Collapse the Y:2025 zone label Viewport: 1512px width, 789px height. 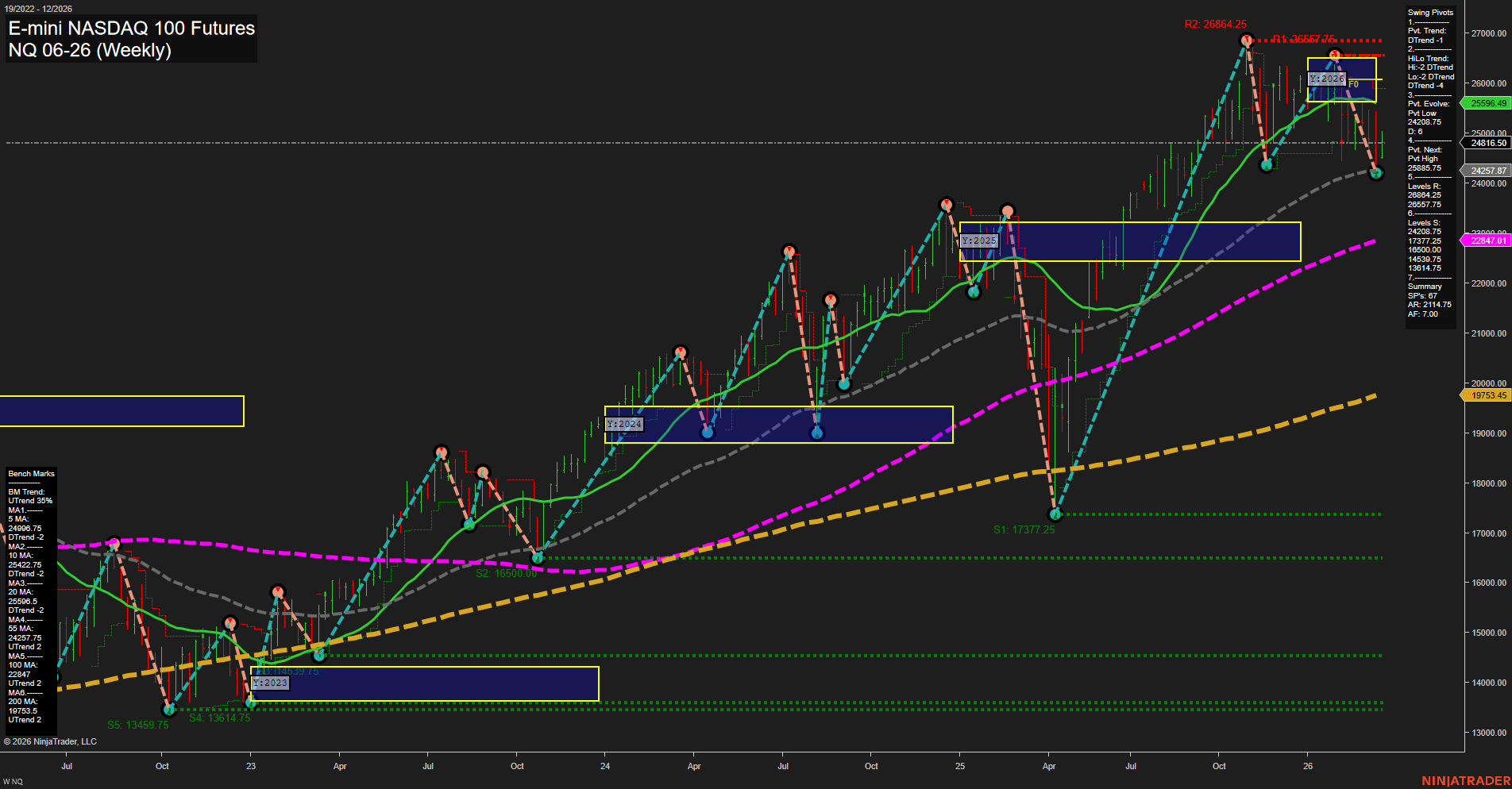tap(980, 240)
